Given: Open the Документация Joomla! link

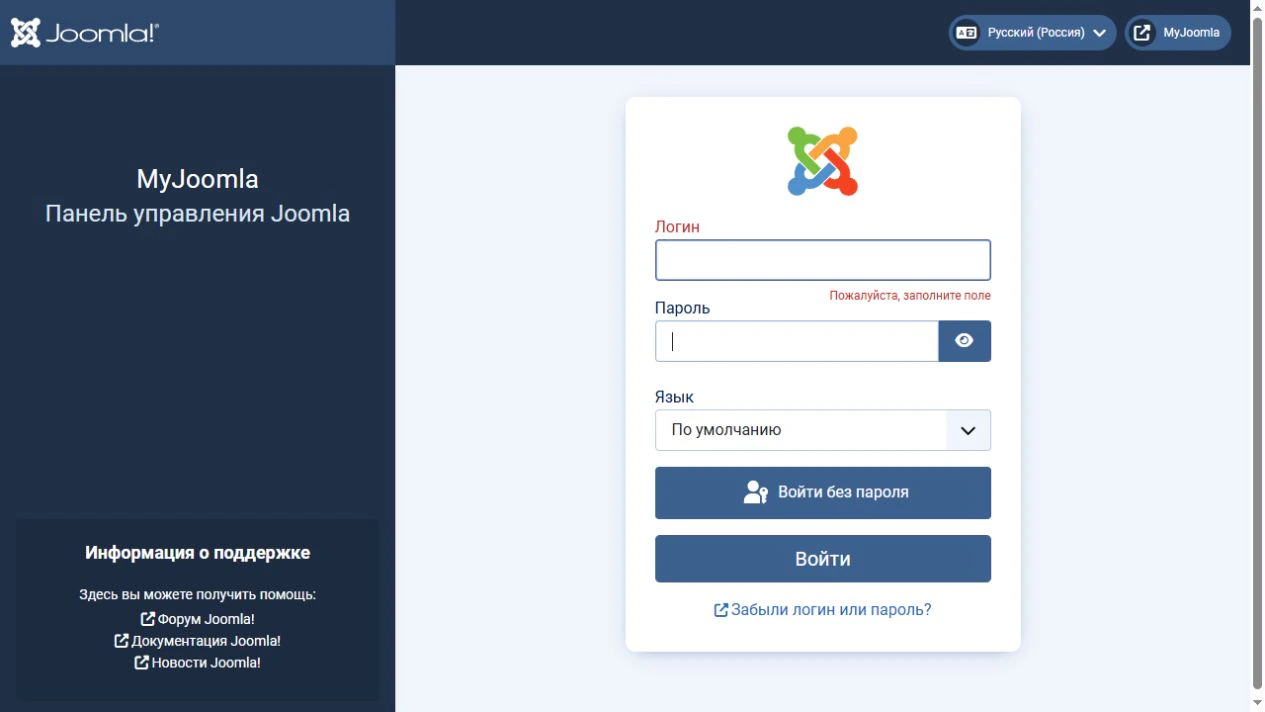Looking at the screenshot, I should (198, 641).
